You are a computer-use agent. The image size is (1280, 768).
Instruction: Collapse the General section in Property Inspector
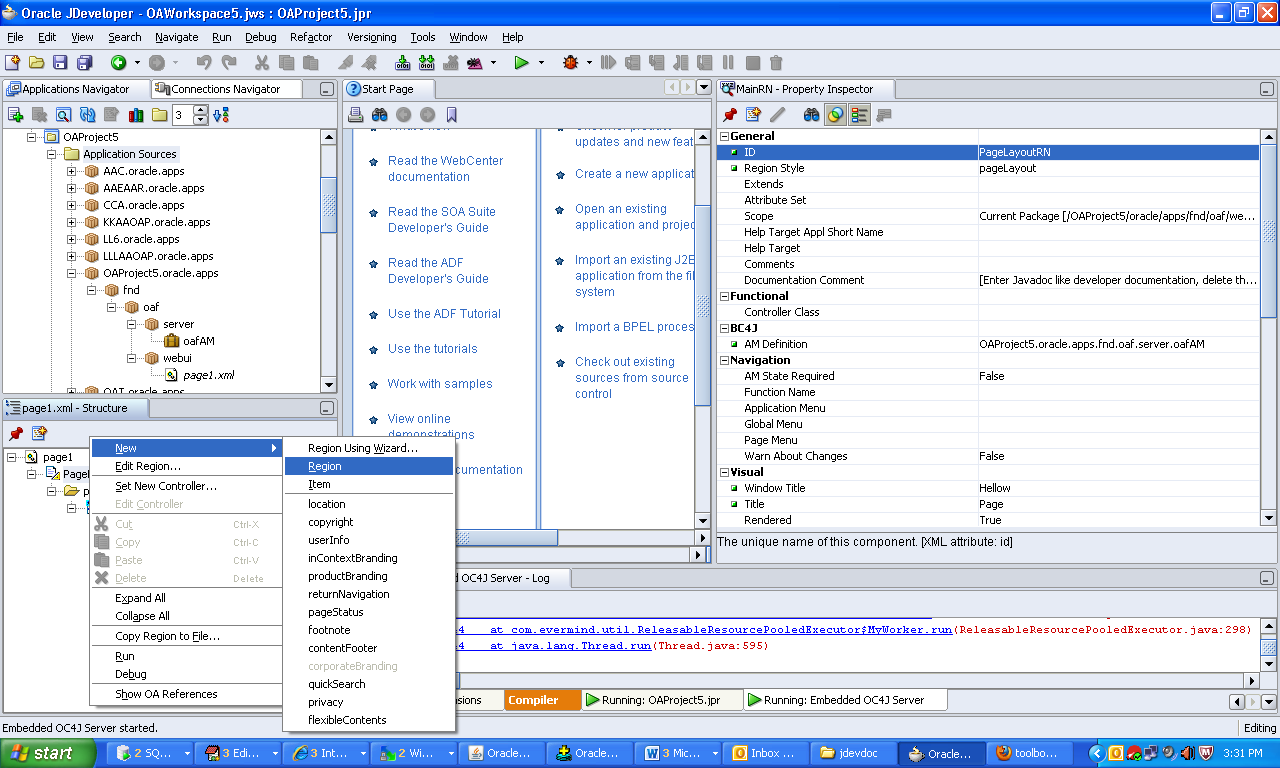click(723, 135)
